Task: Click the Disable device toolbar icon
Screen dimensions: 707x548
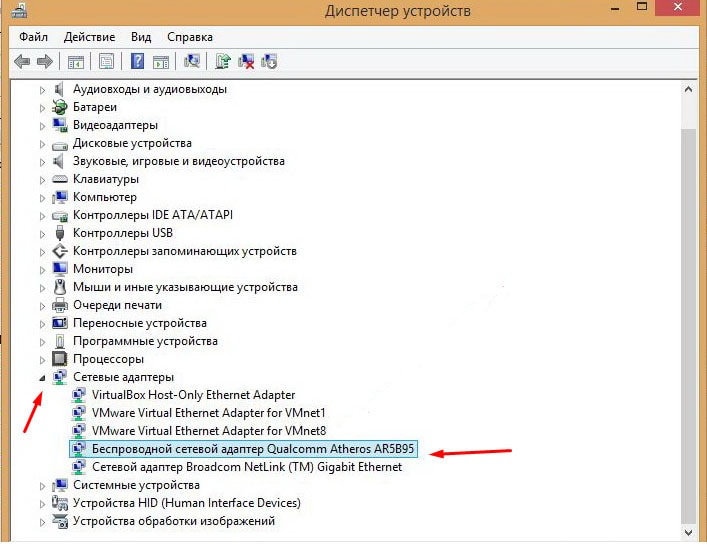Action: coord(269,61)
